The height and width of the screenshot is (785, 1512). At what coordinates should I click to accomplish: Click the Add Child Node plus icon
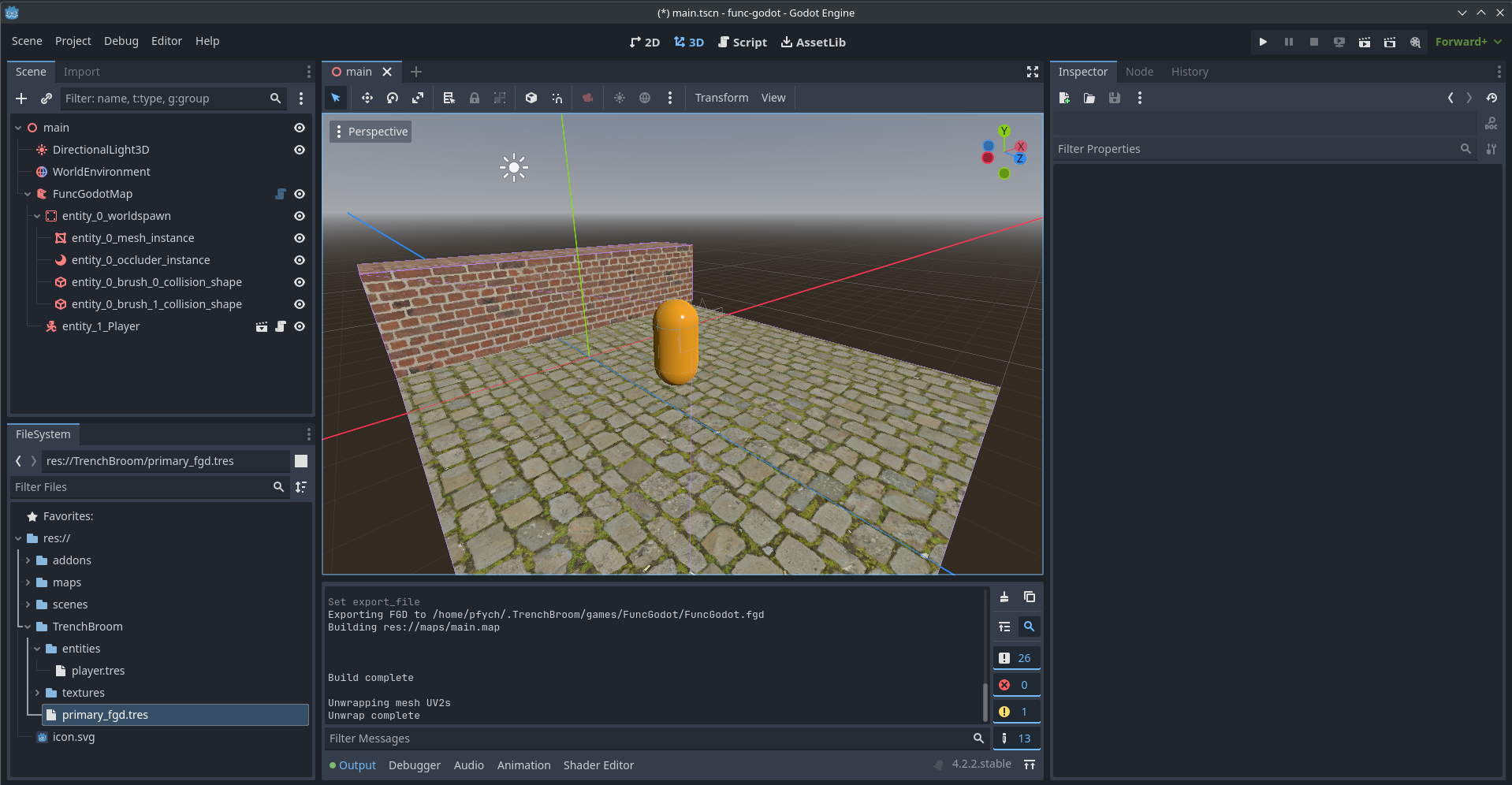coord(21,99)
